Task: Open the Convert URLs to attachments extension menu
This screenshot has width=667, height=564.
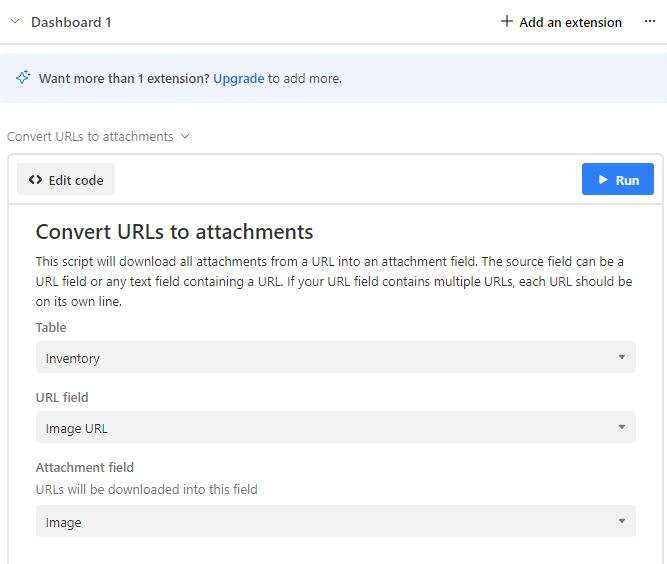Action: pyautogui.click(x=90, y=137)
